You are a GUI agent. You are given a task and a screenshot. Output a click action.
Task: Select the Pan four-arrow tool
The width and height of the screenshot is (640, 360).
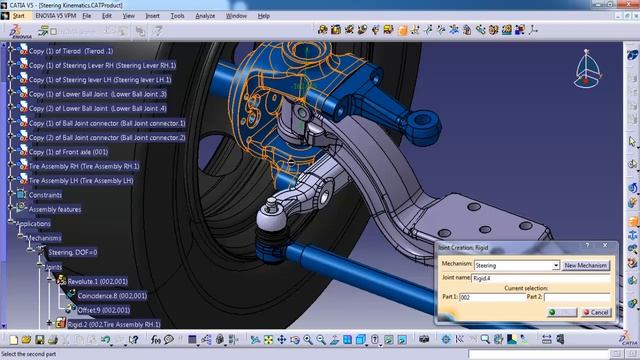click(x=282, y=340)
